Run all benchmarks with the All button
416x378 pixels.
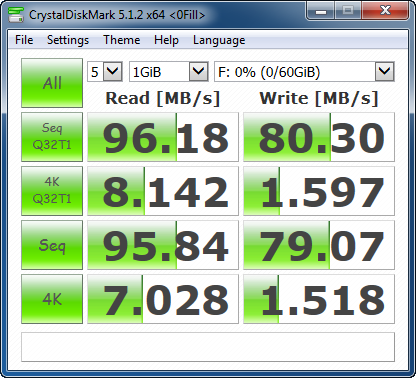coord(52,83)
